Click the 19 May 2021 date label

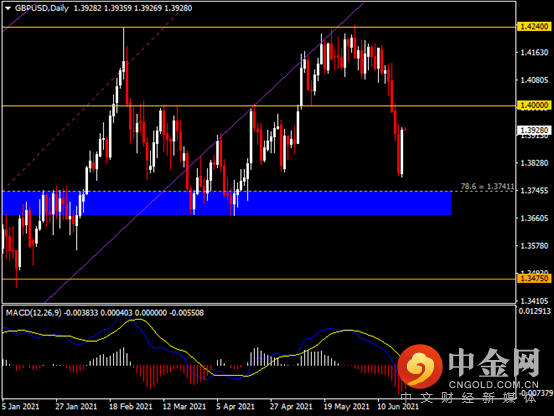point(346,406)
